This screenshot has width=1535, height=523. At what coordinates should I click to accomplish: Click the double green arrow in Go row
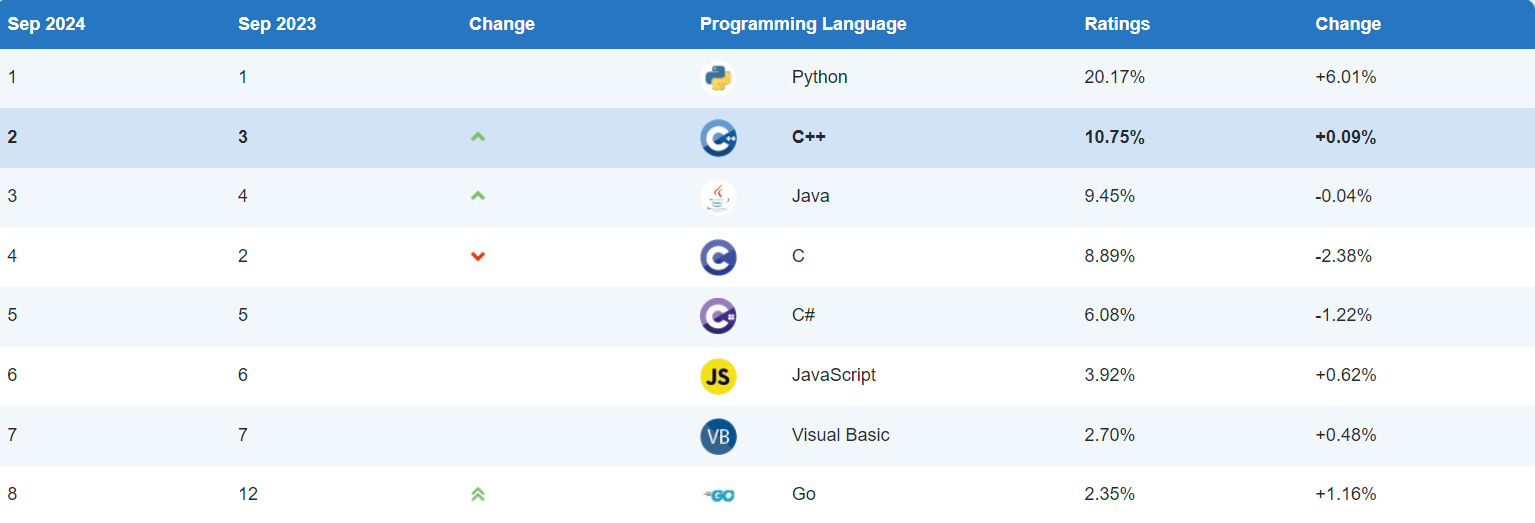(478, 494)
